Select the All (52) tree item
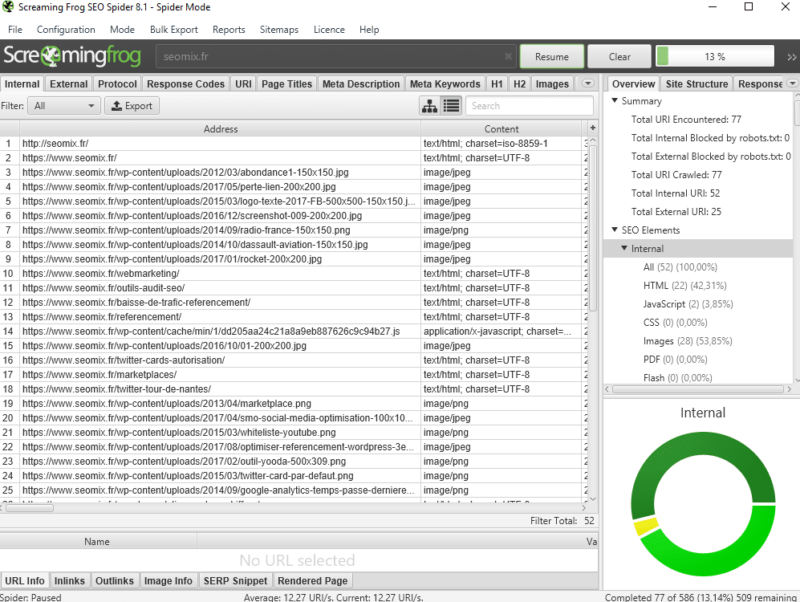 pyautogui.click(x=680, y=267)
